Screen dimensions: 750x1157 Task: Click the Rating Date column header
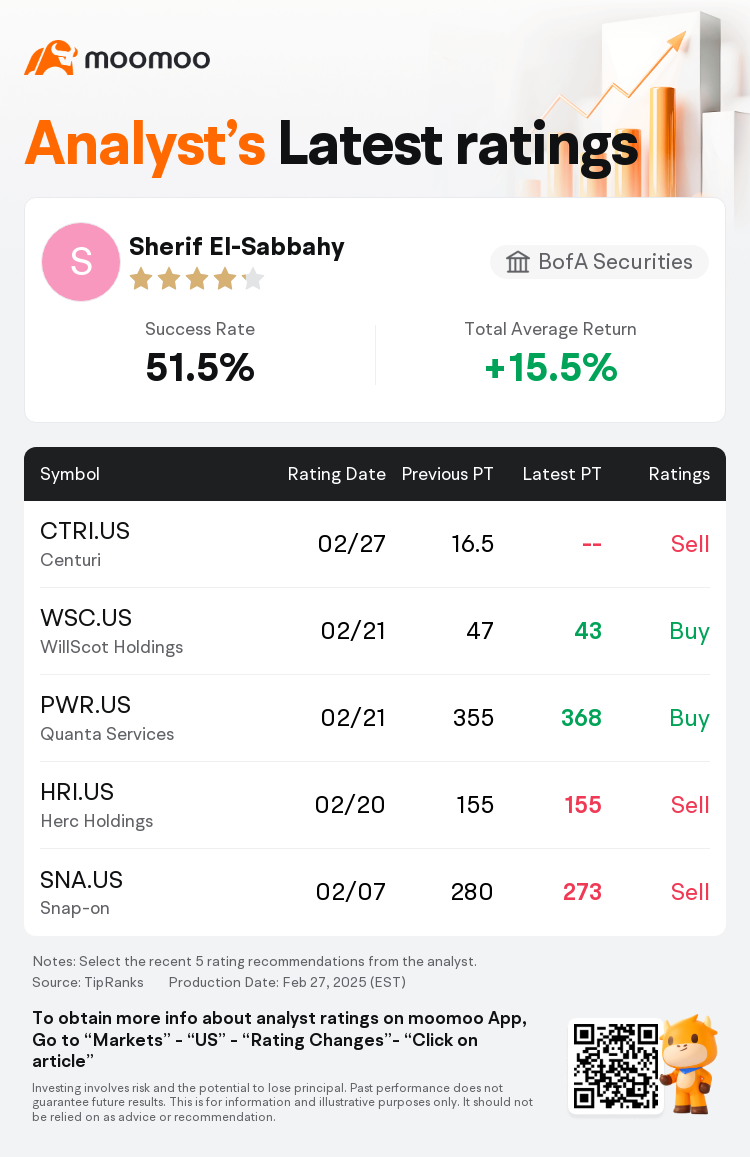(x=337, y=474)
